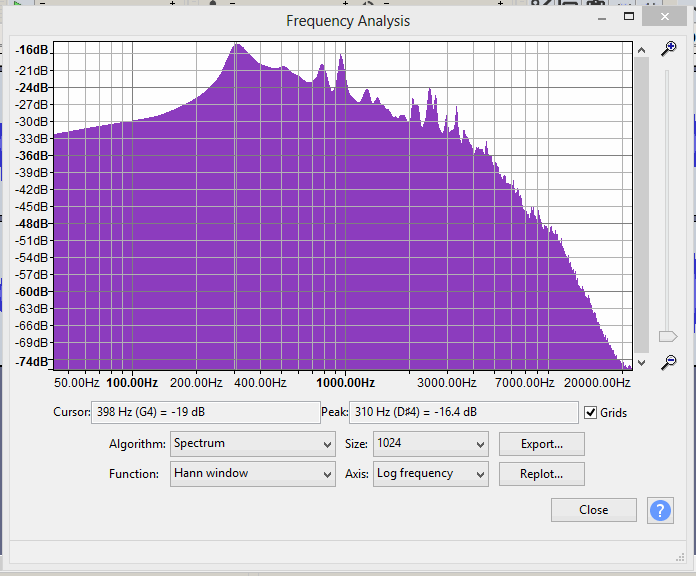Click the -16dB axis label
The height and width of the screenshot is (576, 696).
(x=32, y=50)
